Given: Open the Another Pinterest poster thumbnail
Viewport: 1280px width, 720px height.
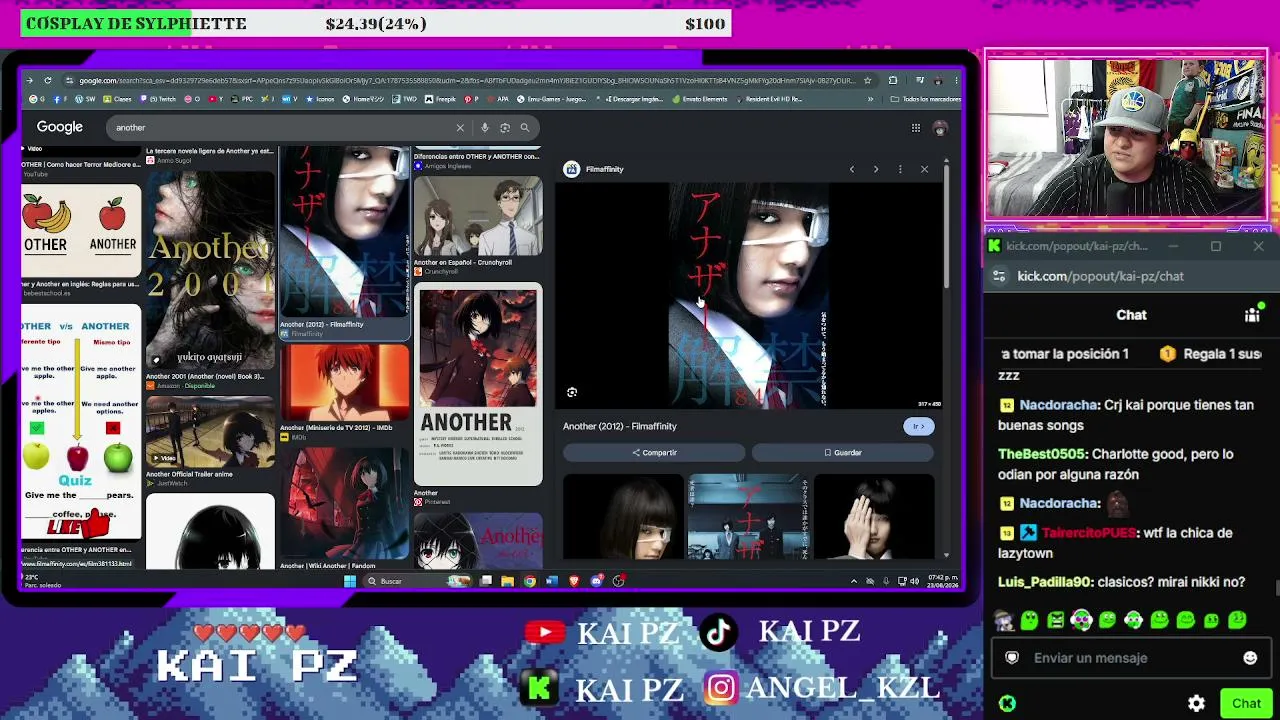Looking at the screenshot, I should coord(478,384).
